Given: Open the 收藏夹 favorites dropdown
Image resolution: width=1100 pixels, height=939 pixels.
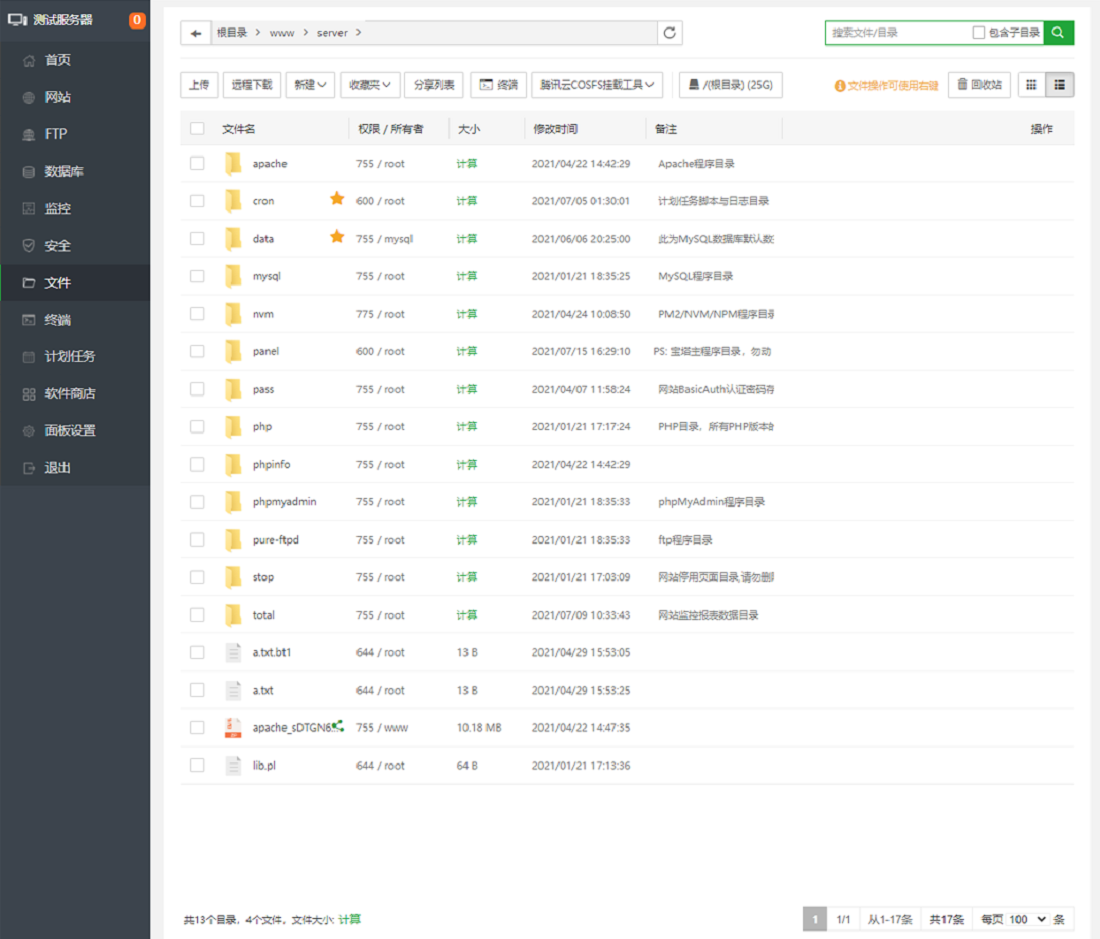Looking at the screenshot, I should coord(369,85).
